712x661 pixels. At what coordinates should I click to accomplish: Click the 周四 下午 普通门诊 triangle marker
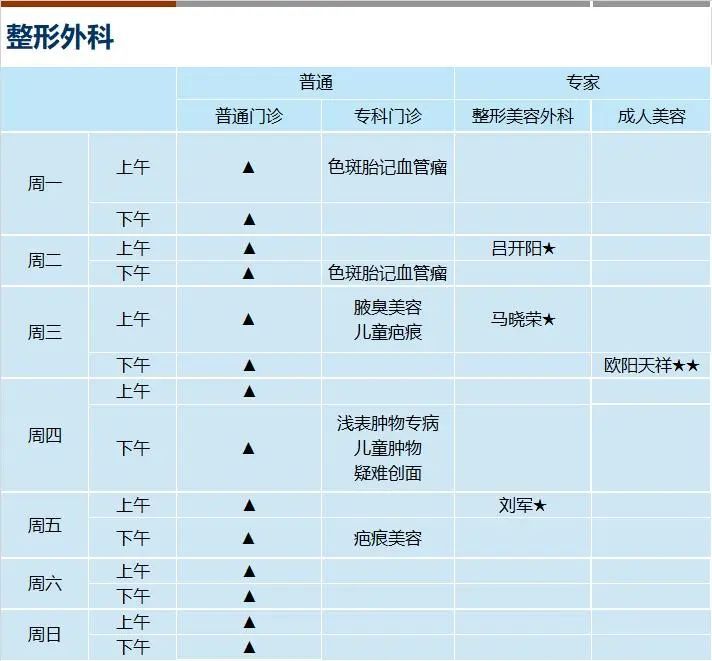(x=249, y=449)
